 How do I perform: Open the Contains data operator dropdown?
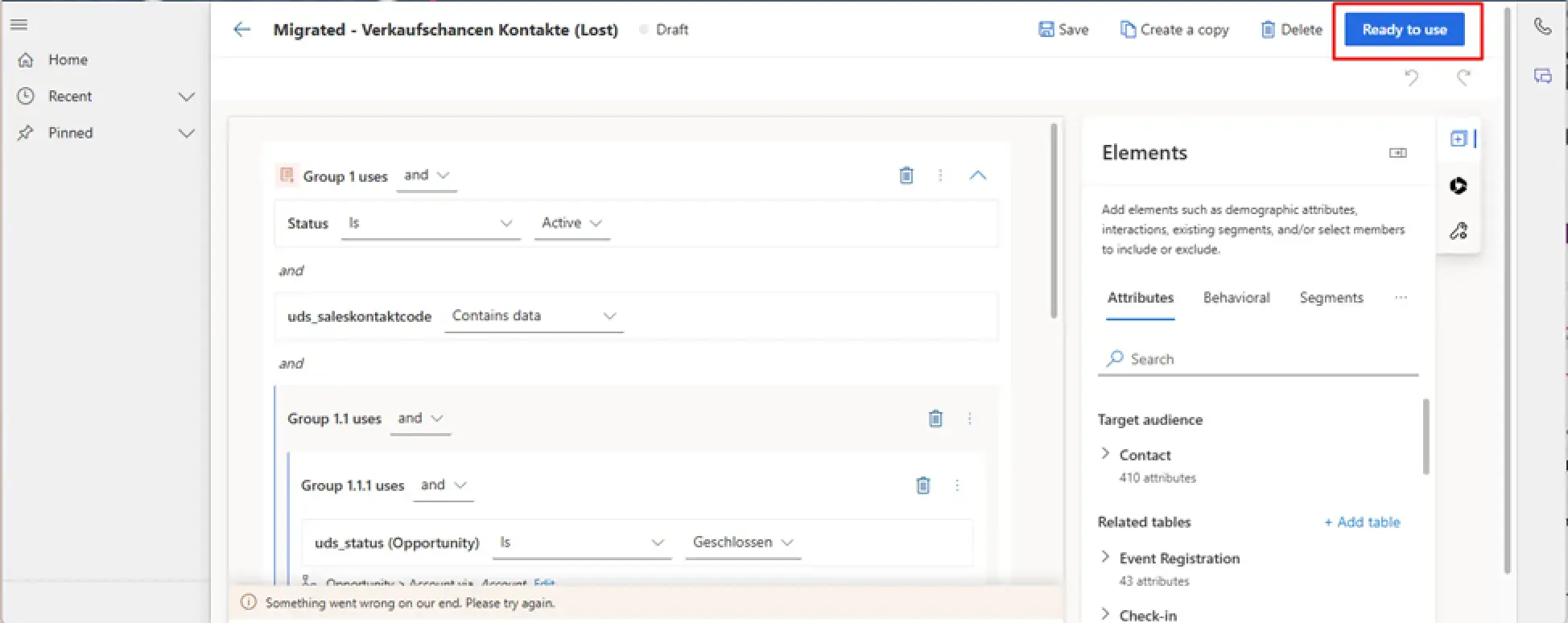tap(533, 316)
